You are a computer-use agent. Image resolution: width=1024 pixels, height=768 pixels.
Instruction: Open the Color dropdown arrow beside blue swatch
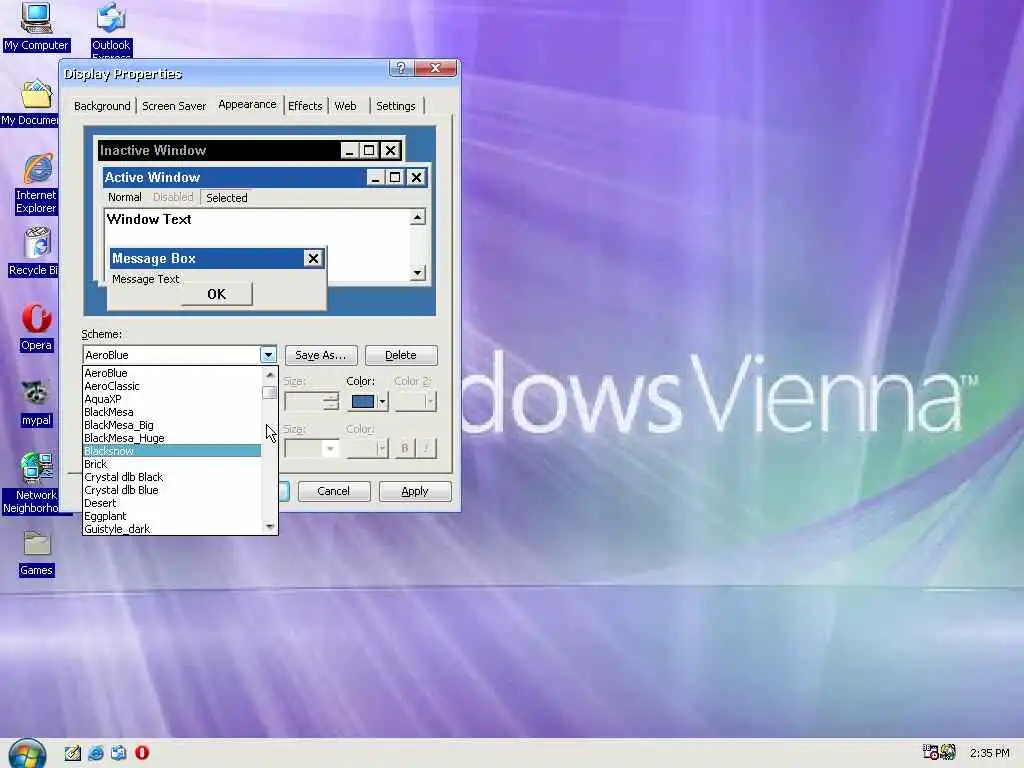tap(383, 402)
